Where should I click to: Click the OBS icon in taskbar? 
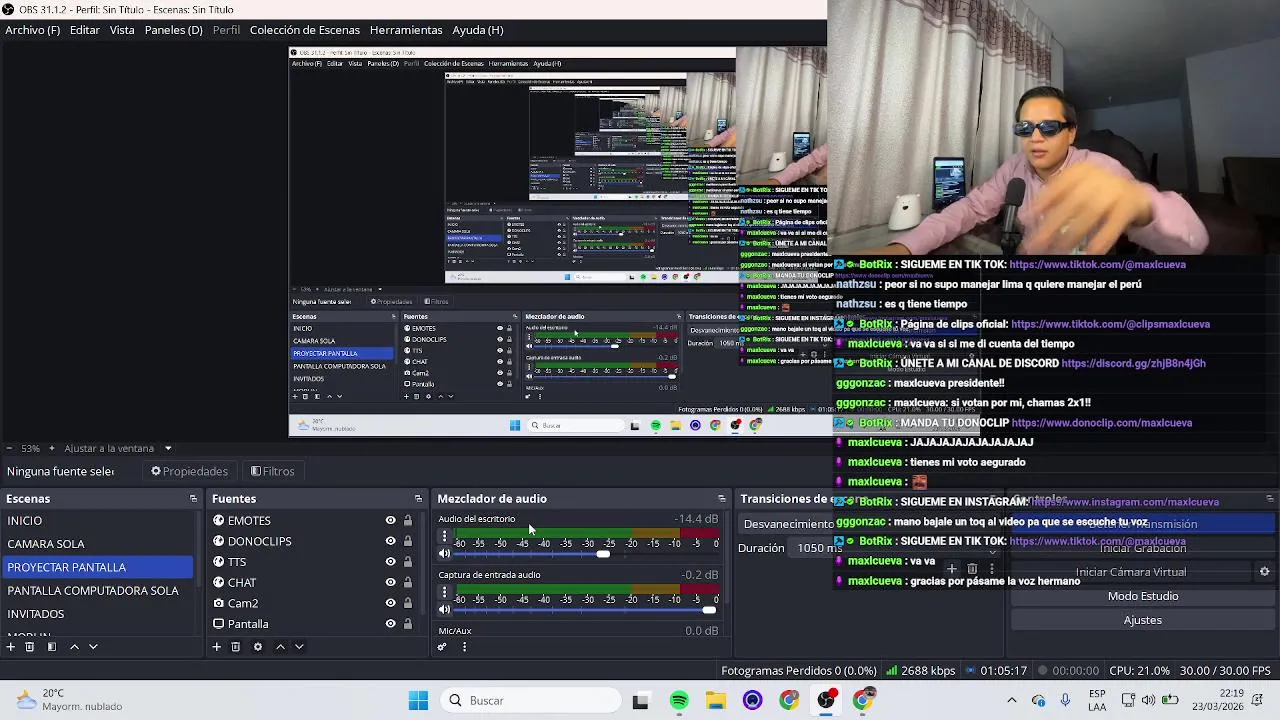click(x=826, y=701)
